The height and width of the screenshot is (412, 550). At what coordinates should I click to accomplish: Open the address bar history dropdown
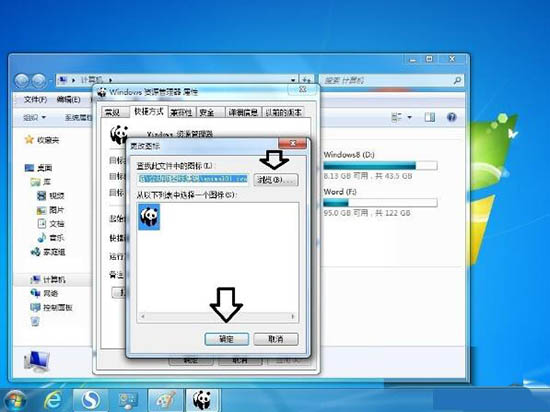[293, 80]
